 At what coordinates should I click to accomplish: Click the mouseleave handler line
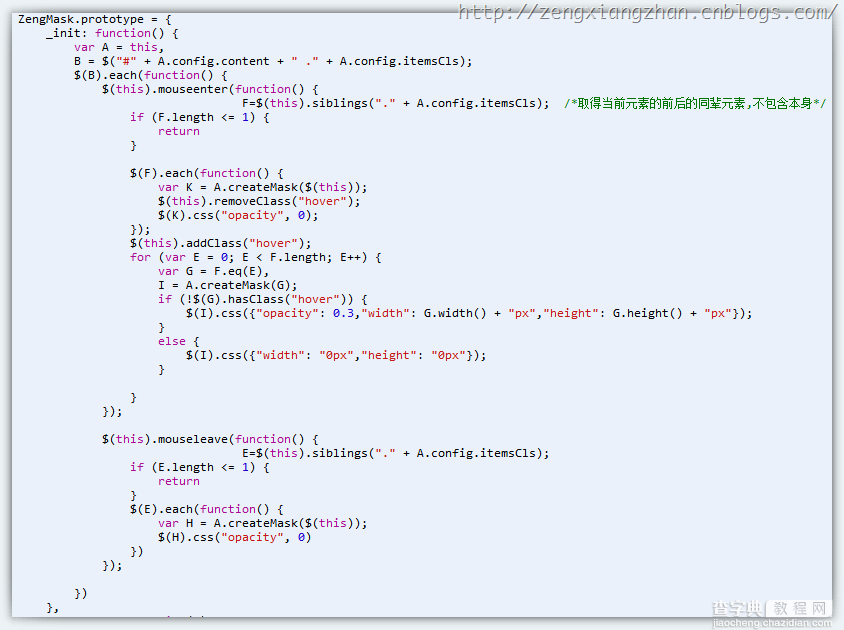point(210,439)
